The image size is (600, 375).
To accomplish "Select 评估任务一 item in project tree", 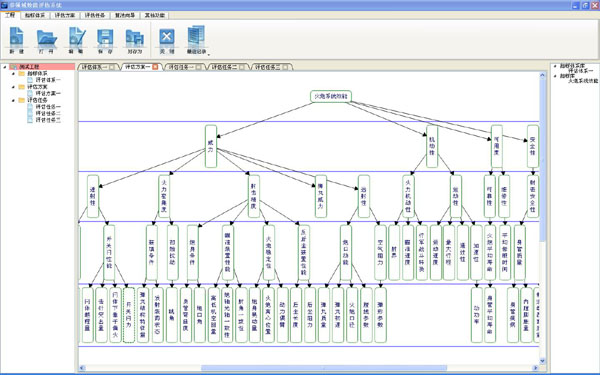I will click(x=48, y=107).
